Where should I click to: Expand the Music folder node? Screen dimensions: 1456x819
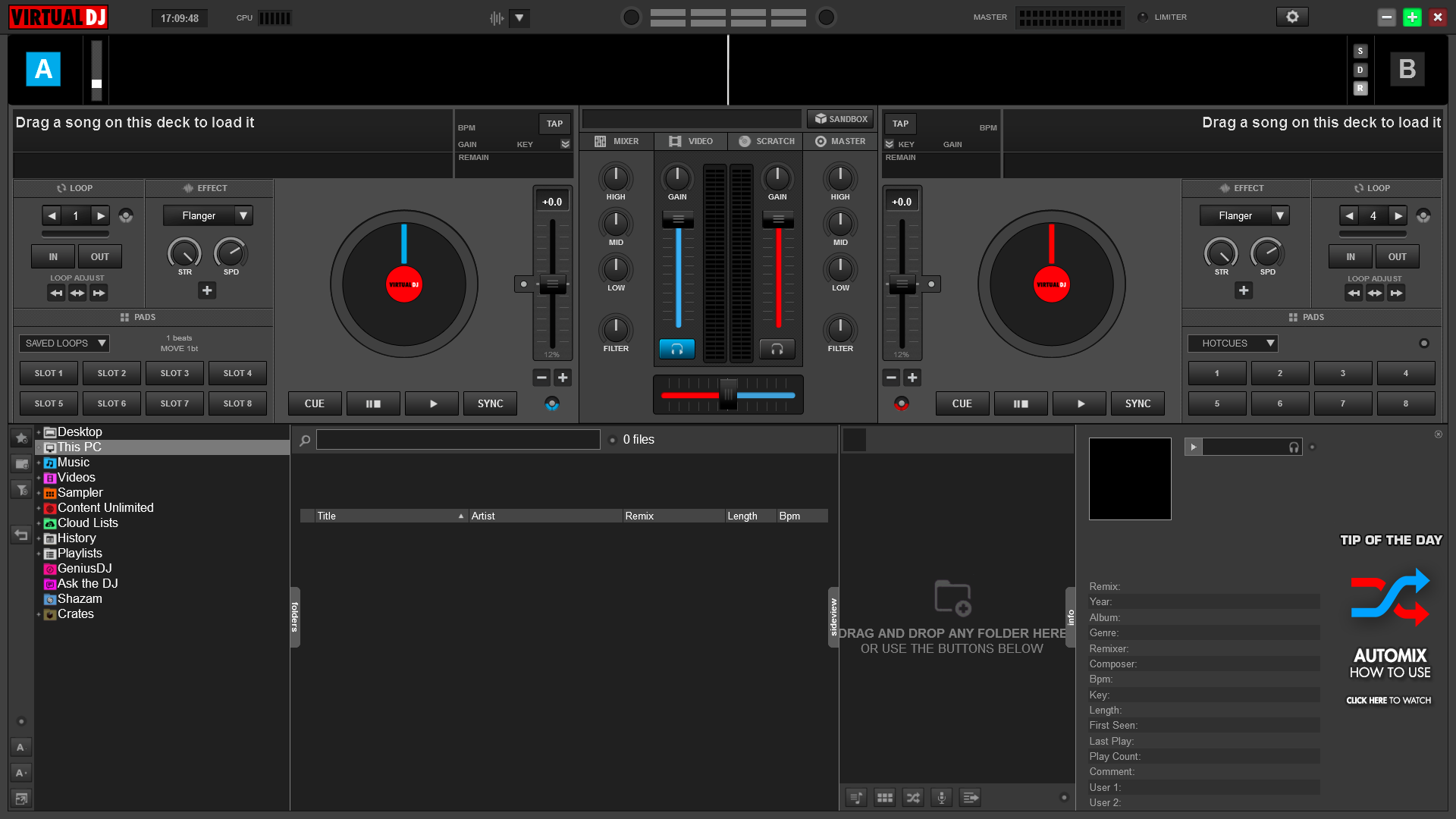coord(39,463)
